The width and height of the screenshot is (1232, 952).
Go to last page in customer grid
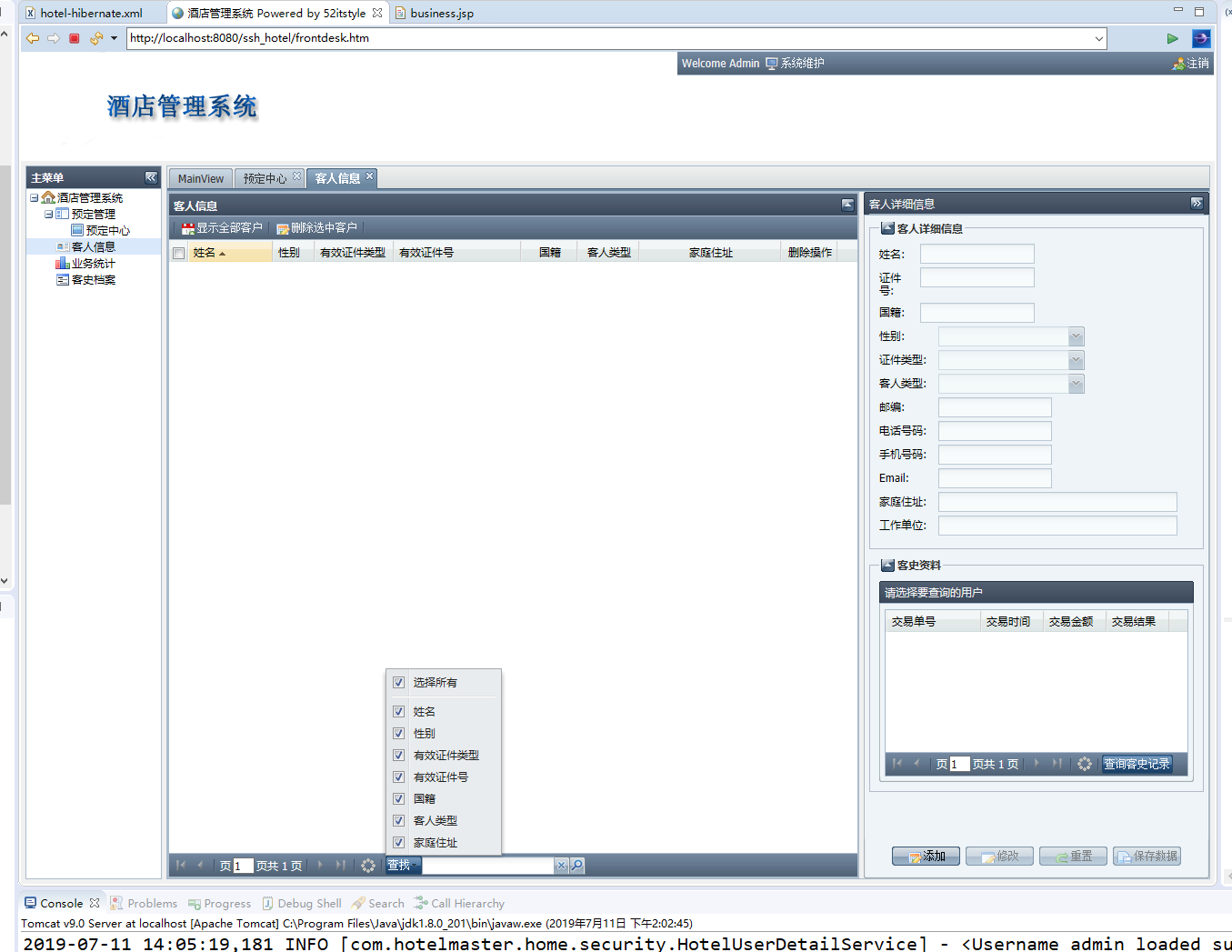coord(340,866)
